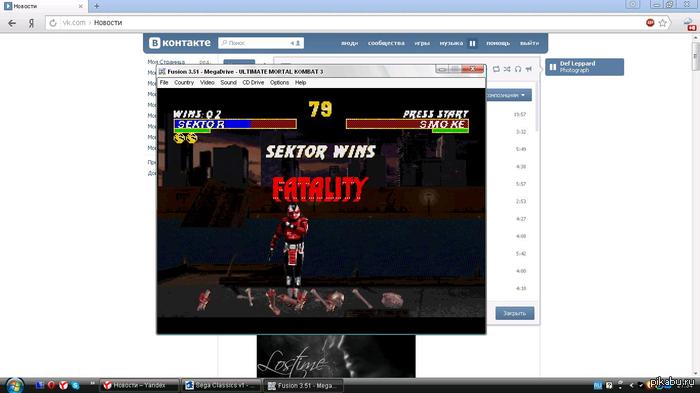The image size is (700, 393).
Task: Minimize the Fusion emulator window
Action: pos(442,69)
